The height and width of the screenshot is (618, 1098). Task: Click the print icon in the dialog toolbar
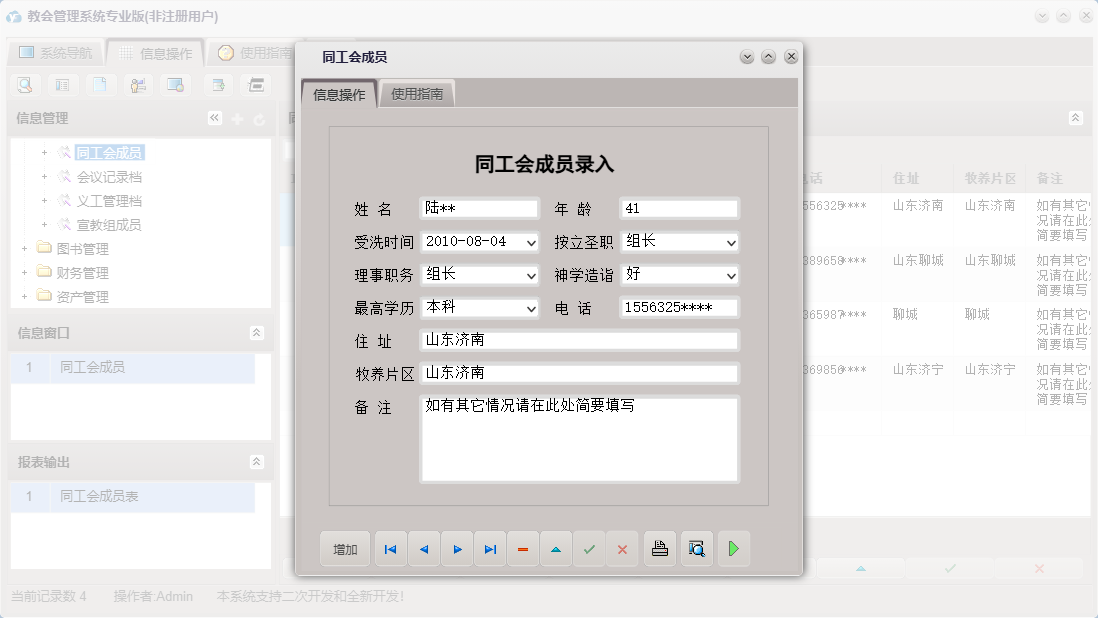coord(659,548)
